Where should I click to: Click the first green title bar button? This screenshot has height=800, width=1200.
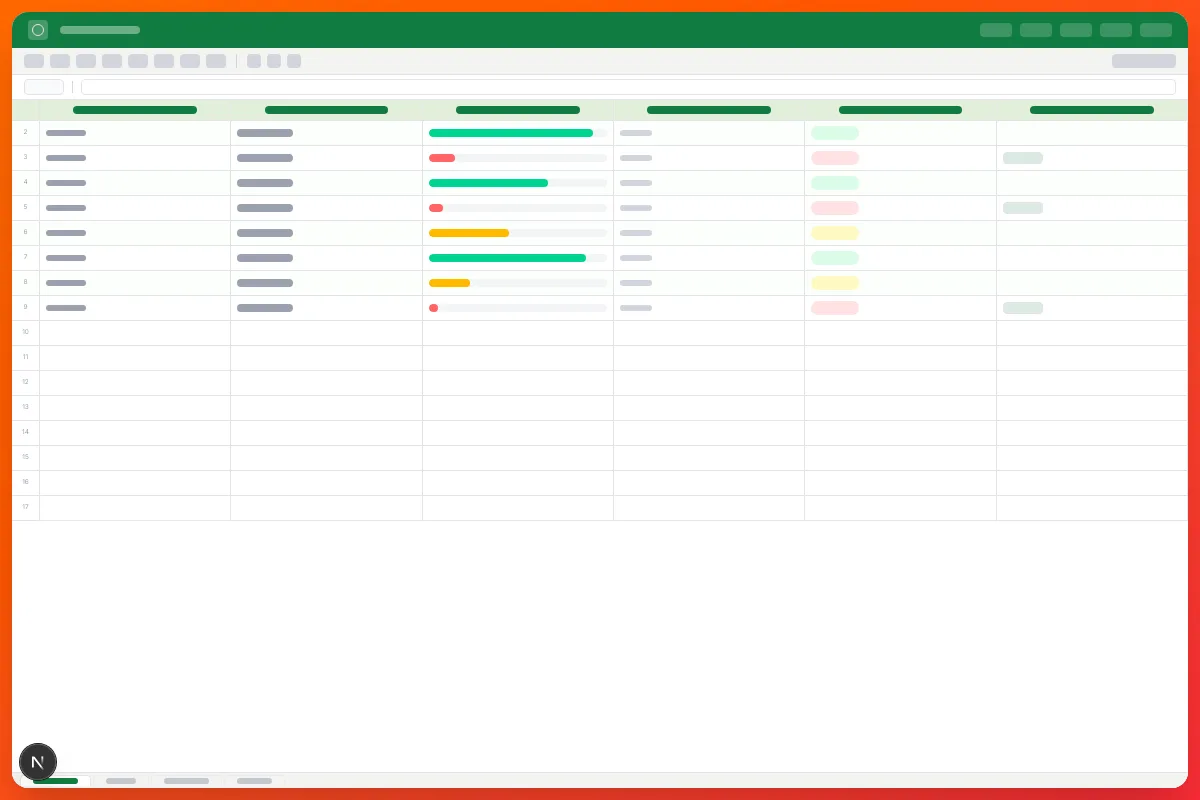click(996, 30)
